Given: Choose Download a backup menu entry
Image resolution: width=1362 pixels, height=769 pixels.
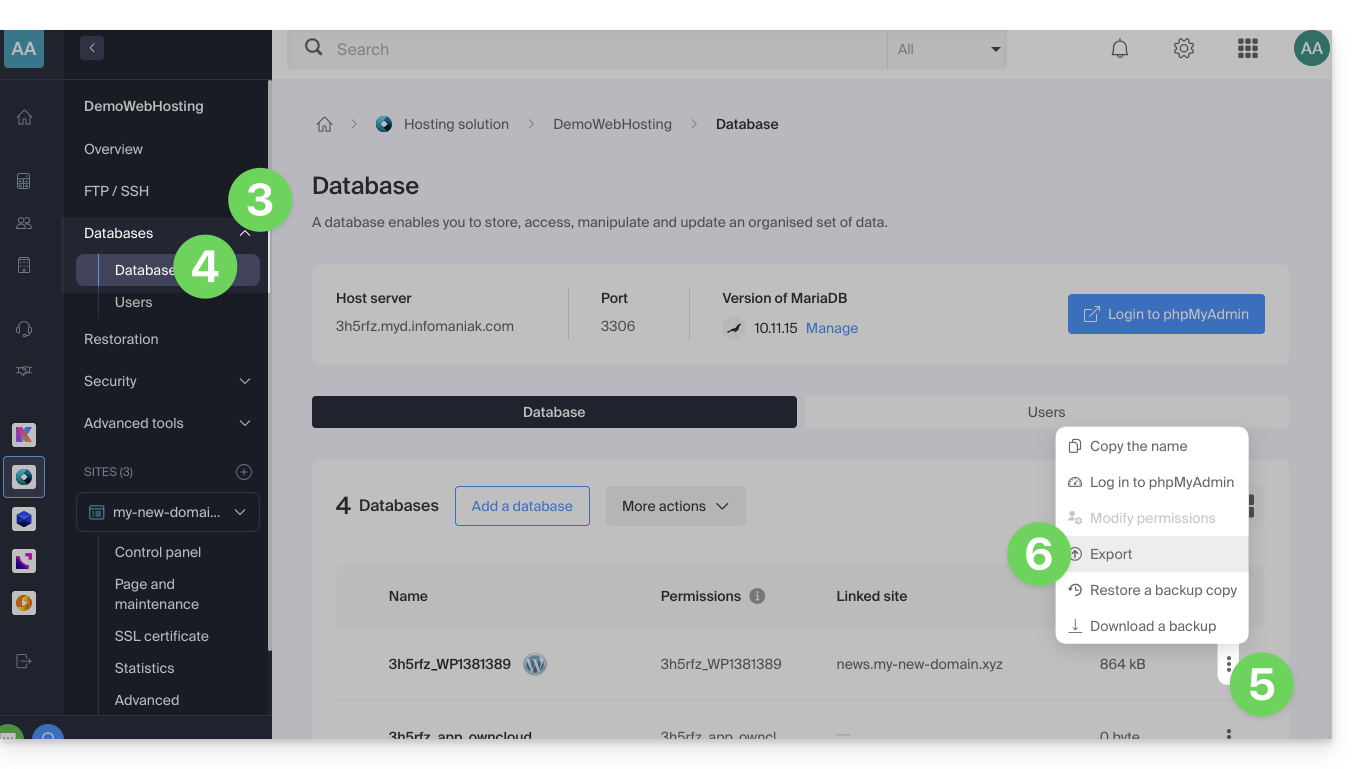Looking at the screenshot, I should 1152,626.
